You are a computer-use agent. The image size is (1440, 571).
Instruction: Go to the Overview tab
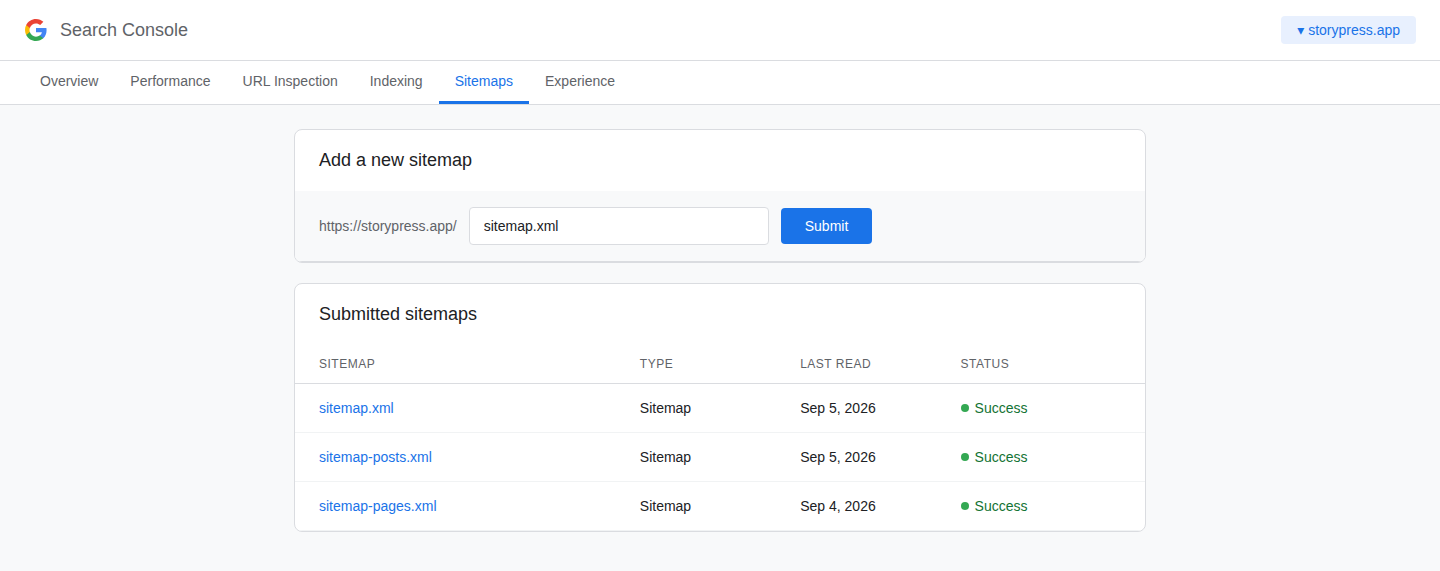tap(69, 81)
